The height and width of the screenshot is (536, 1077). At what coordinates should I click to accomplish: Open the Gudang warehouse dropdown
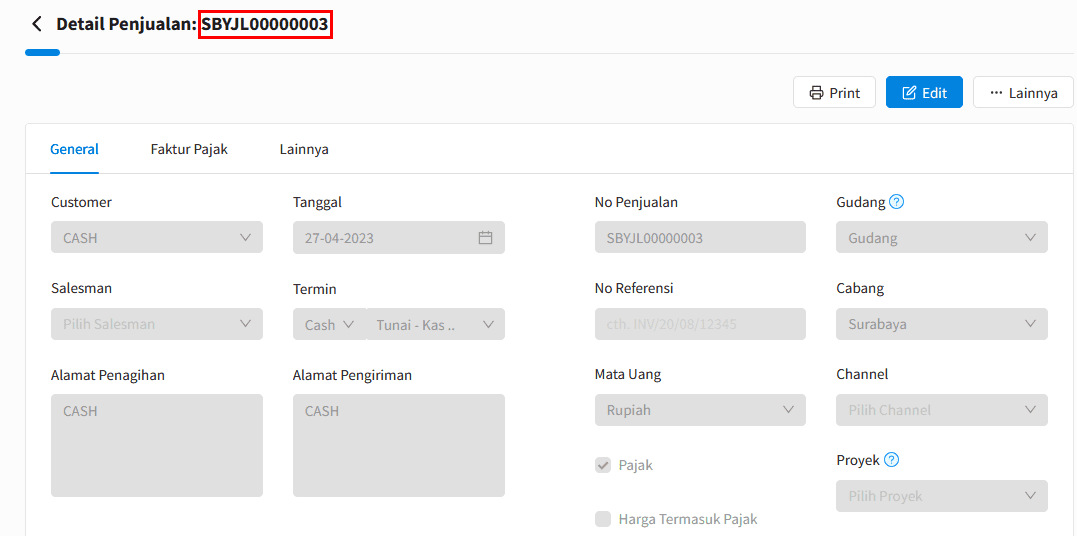pyautogui.click(x=941, y=238)
